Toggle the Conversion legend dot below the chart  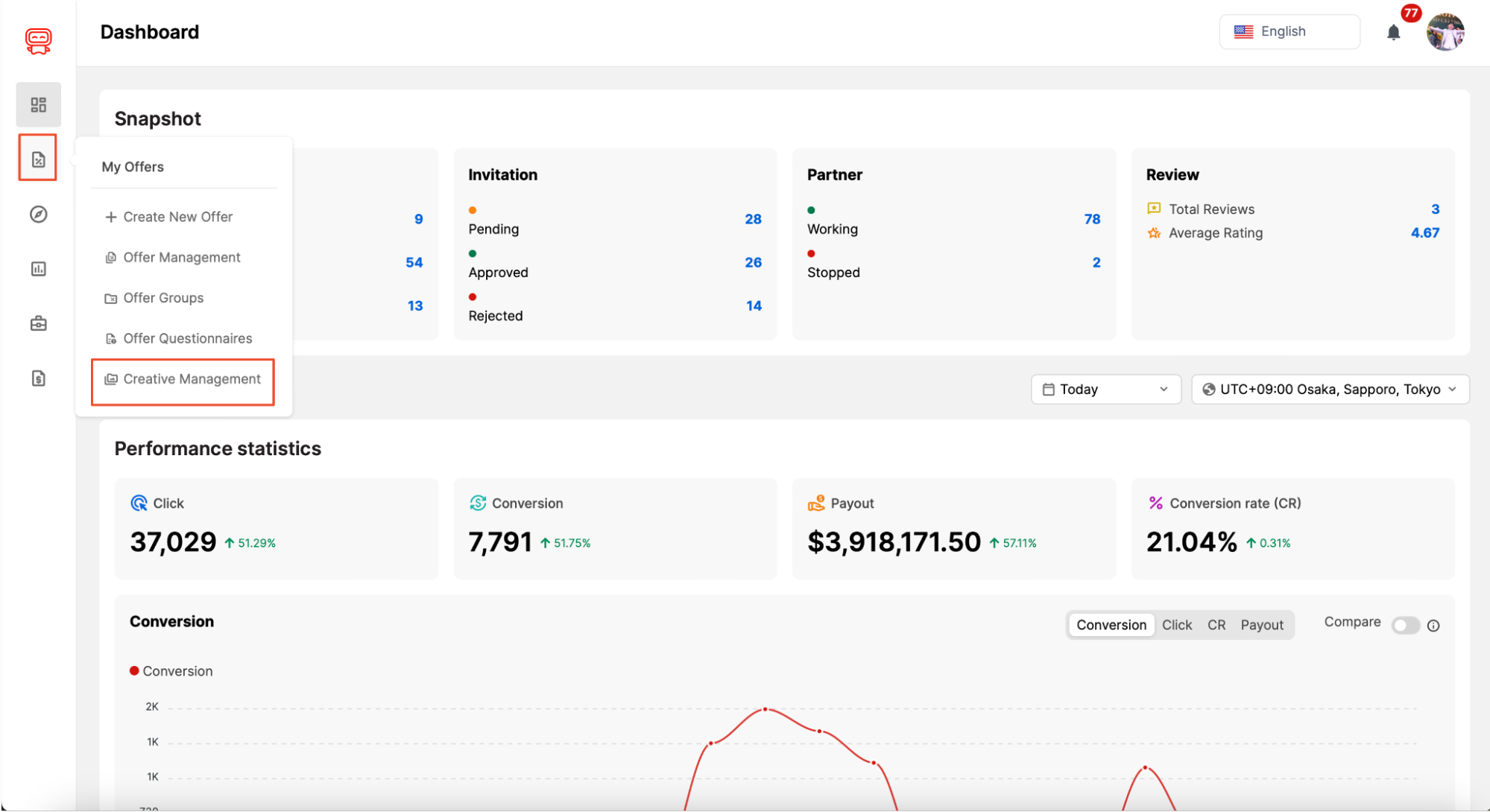135,670
